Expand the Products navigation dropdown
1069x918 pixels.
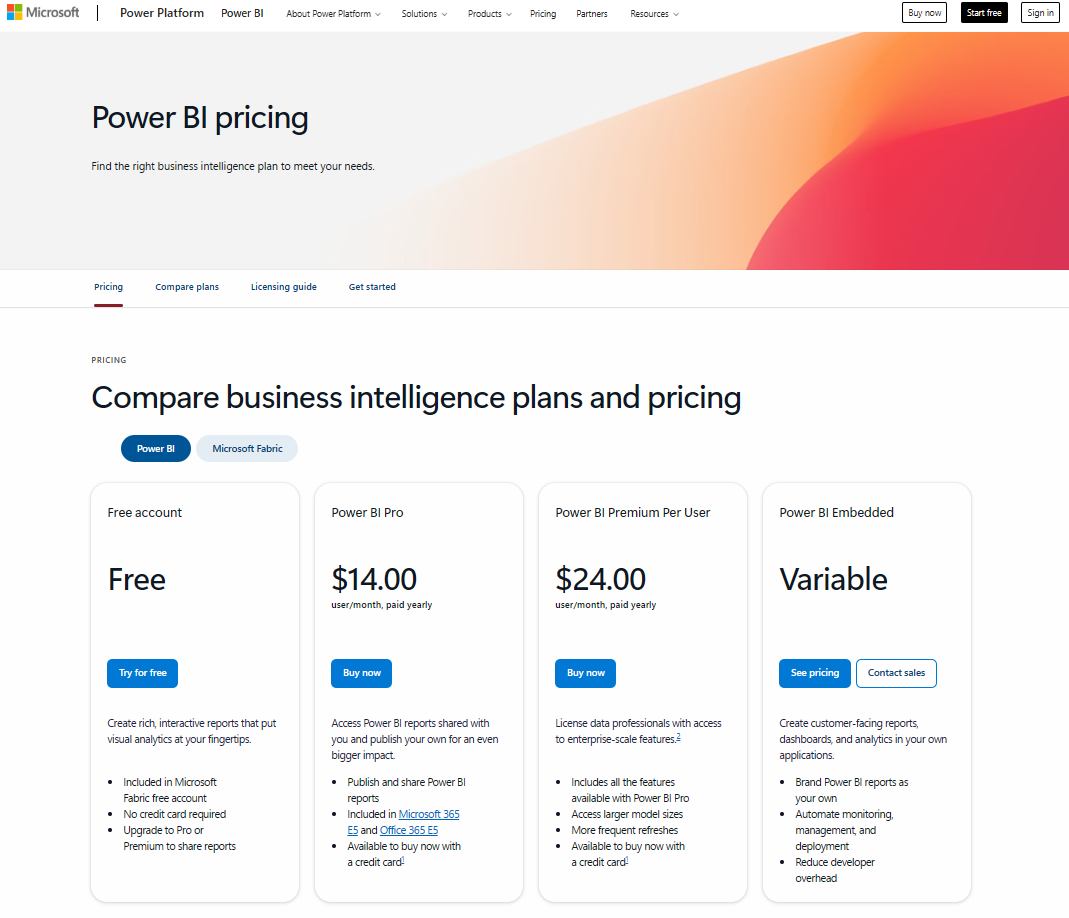click(488, 13)
